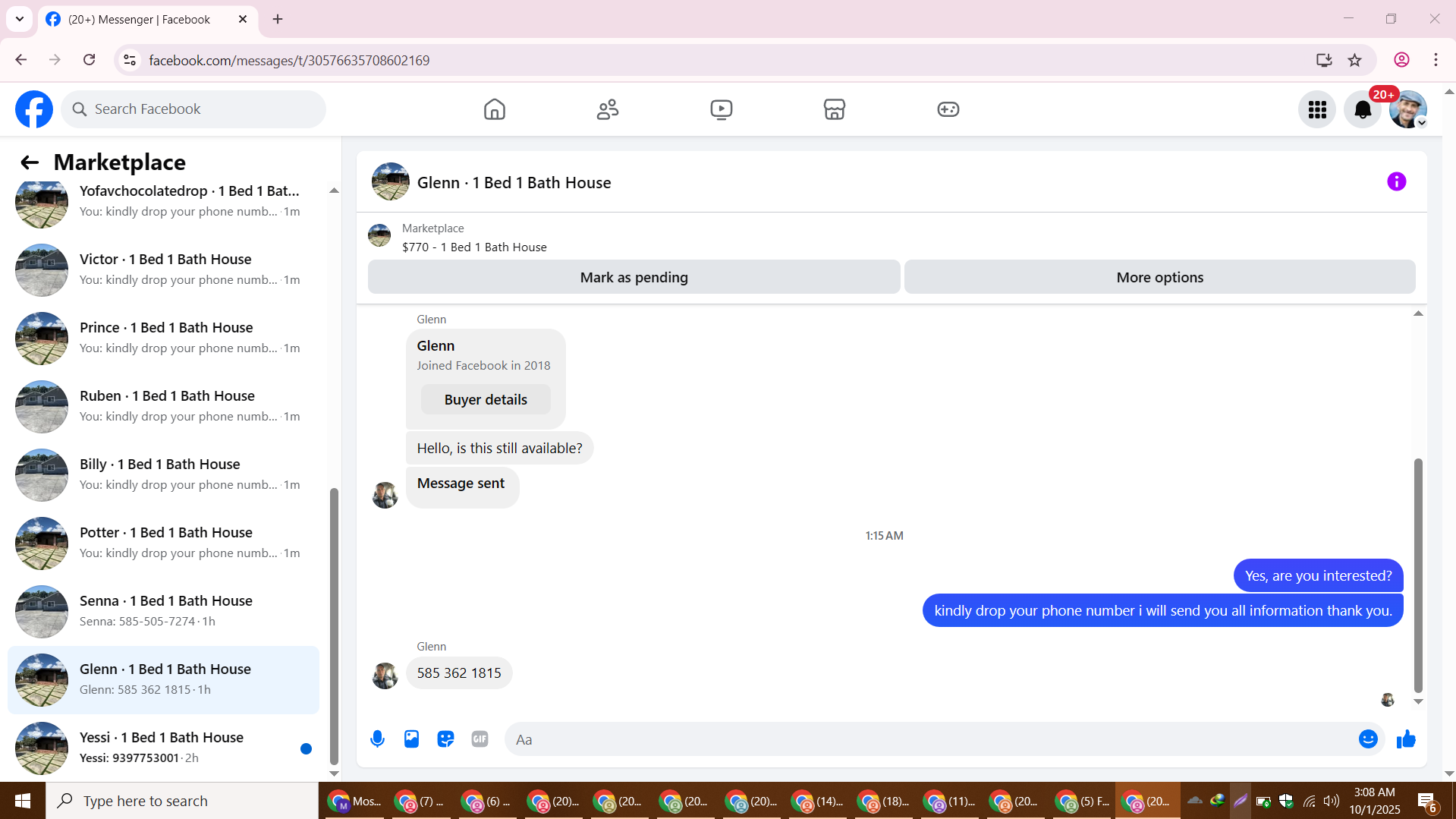Screen dimensions: 1456x819
Task: Click the Search Facebook field
Action: click(x=193, y=109)
